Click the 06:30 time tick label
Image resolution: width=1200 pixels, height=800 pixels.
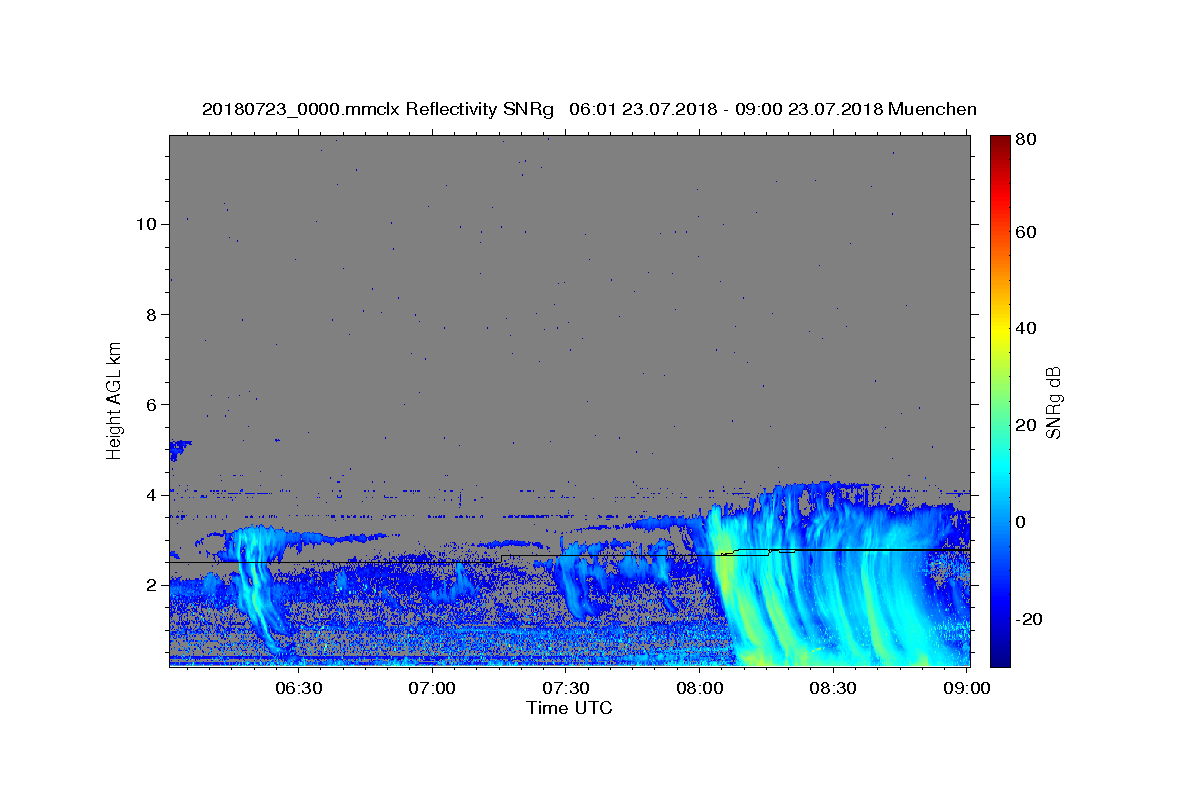click(298, 688)
